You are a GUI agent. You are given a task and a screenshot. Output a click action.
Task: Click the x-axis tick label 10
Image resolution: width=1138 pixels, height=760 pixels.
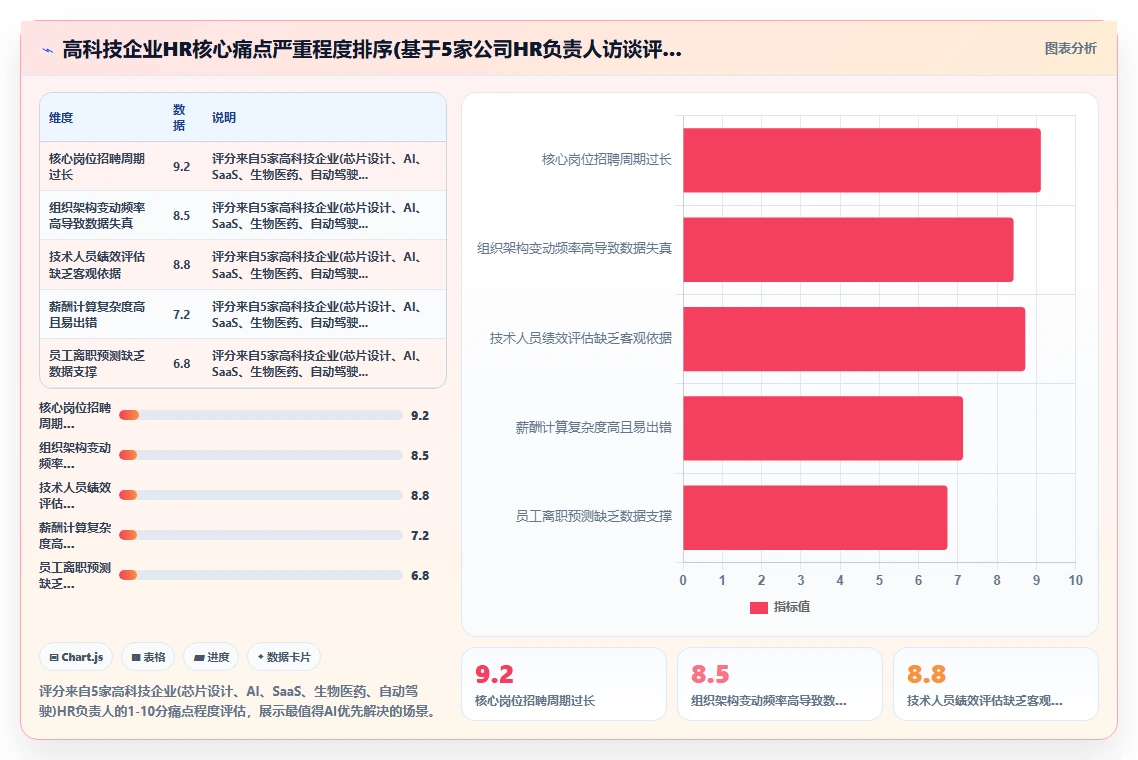[1075, 580]
